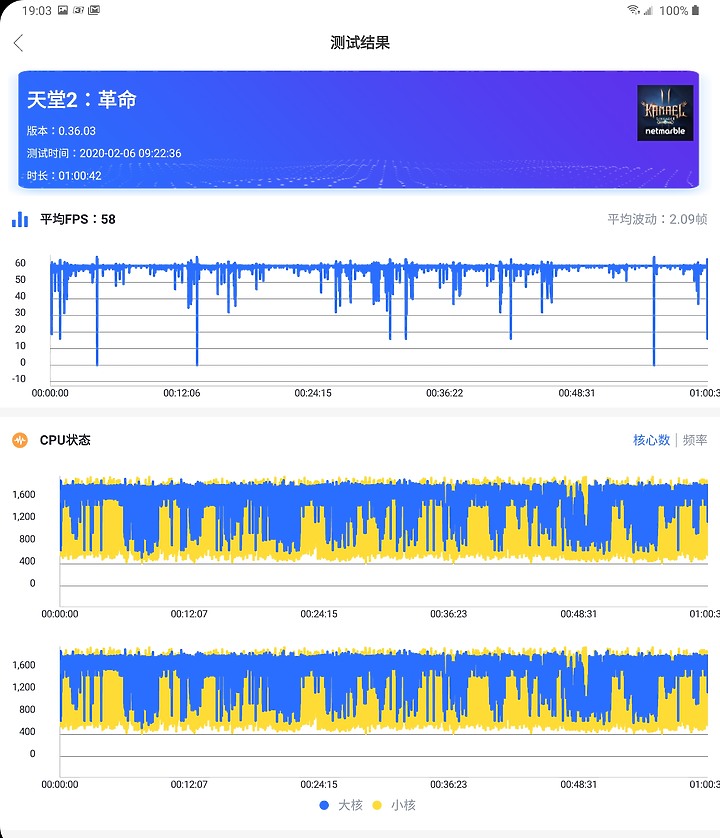The image size is (720, 838).
Task: Tap the battery icon in status bar
Action: click(695, 10)
